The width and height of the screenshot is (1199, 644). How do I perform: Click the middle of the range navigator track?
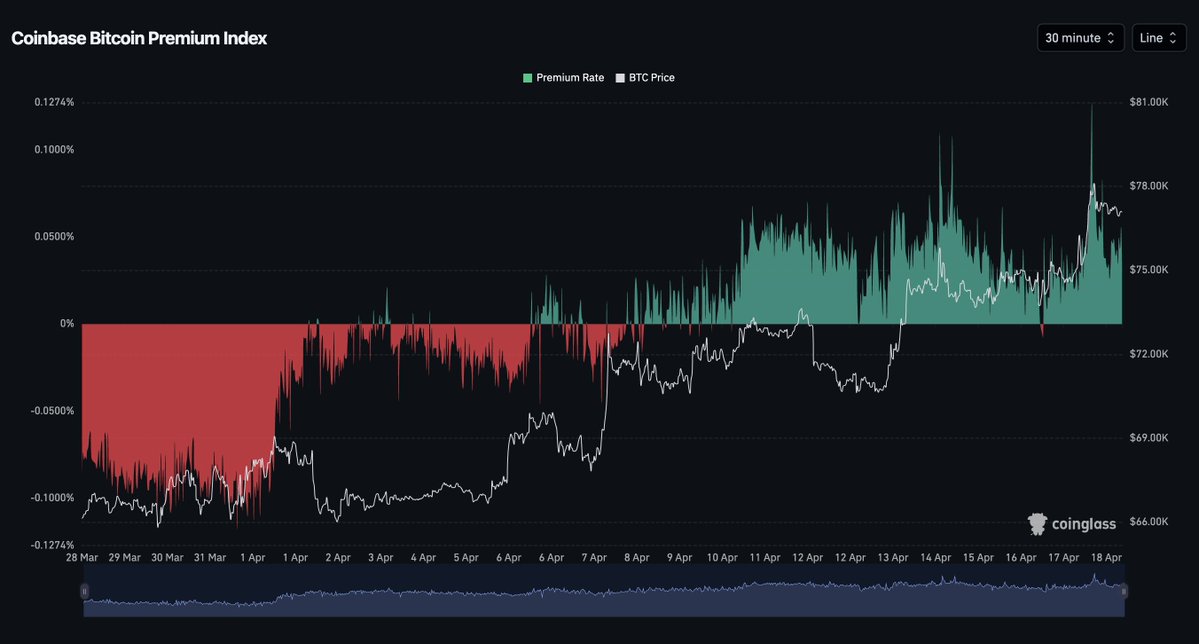point(603,590)
